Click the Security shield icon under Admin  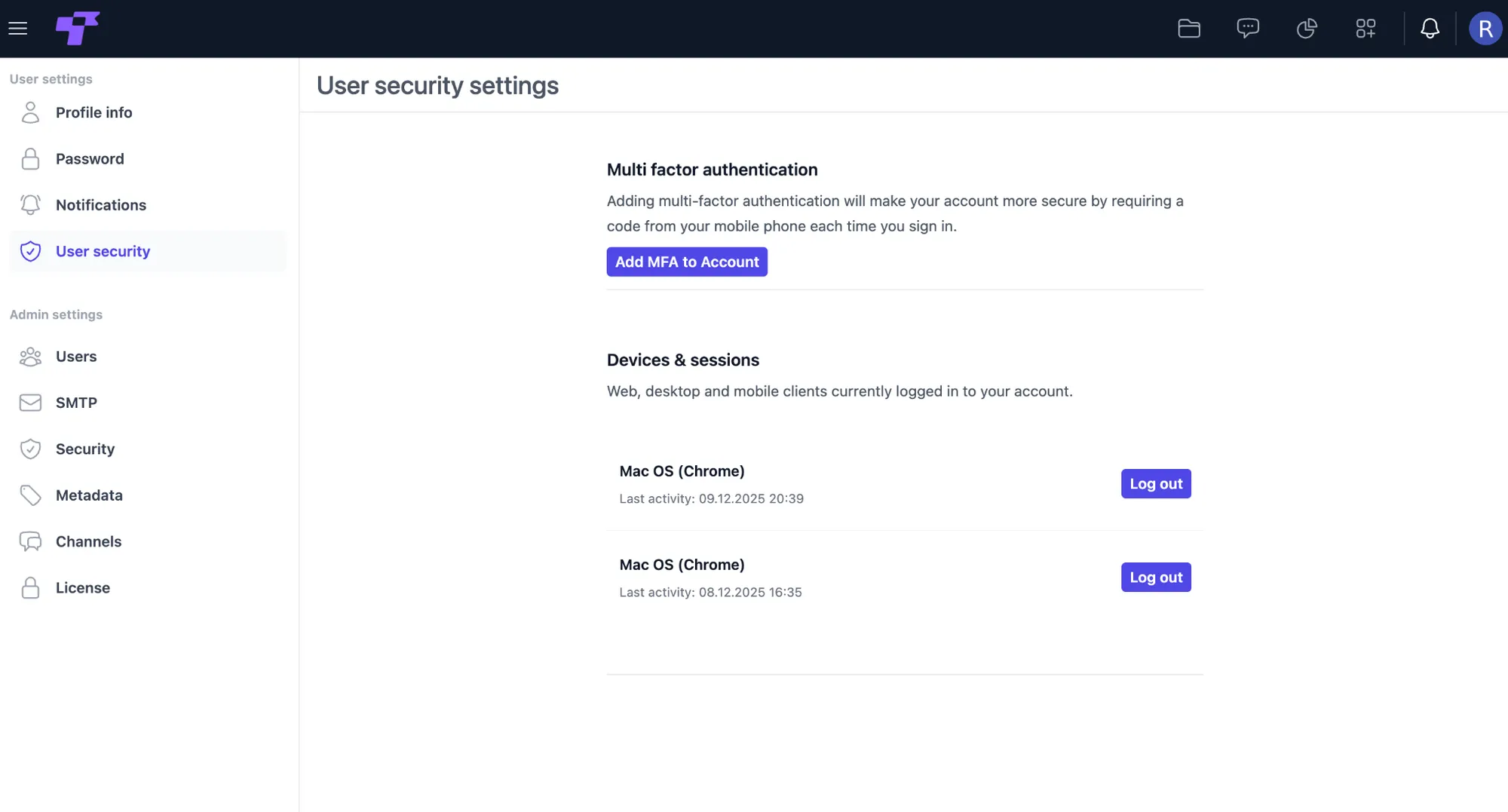click(x=30, y=449)
